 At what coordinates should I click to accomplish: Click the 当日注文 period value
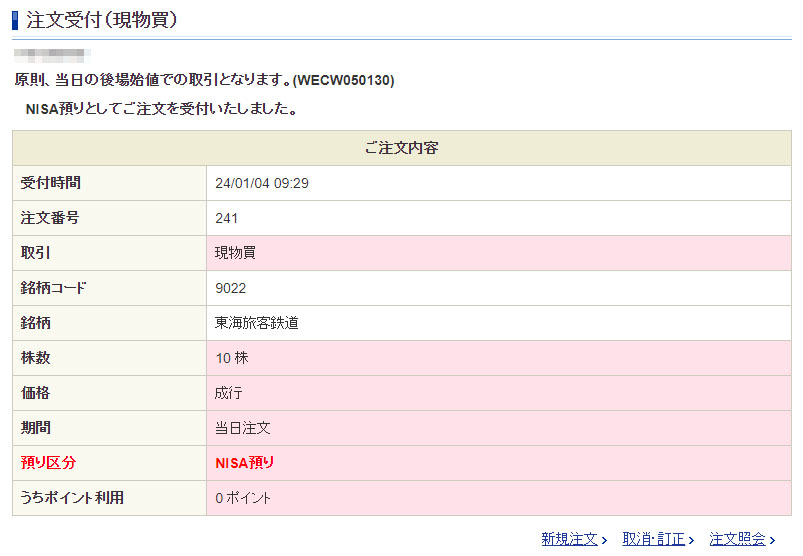pyautogui.click(x=243, y=428)
